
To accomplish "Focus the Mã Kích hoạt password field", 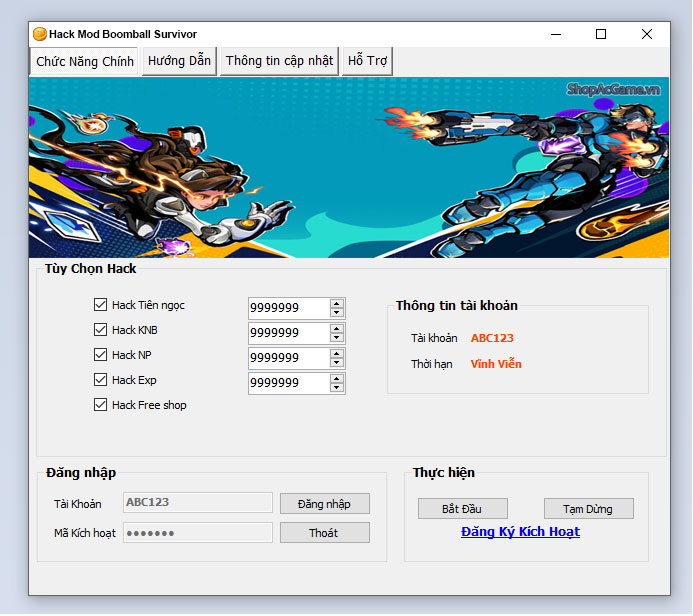I will click(198, 532).
